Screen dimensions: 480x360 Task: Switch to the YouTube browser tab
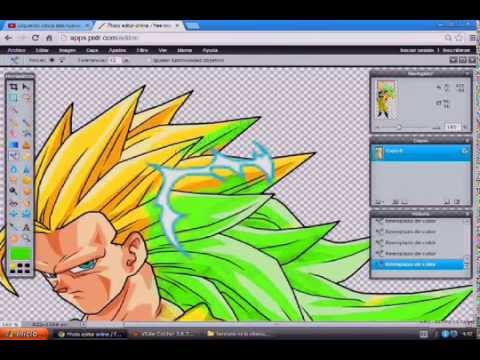(x=47, y=26)
